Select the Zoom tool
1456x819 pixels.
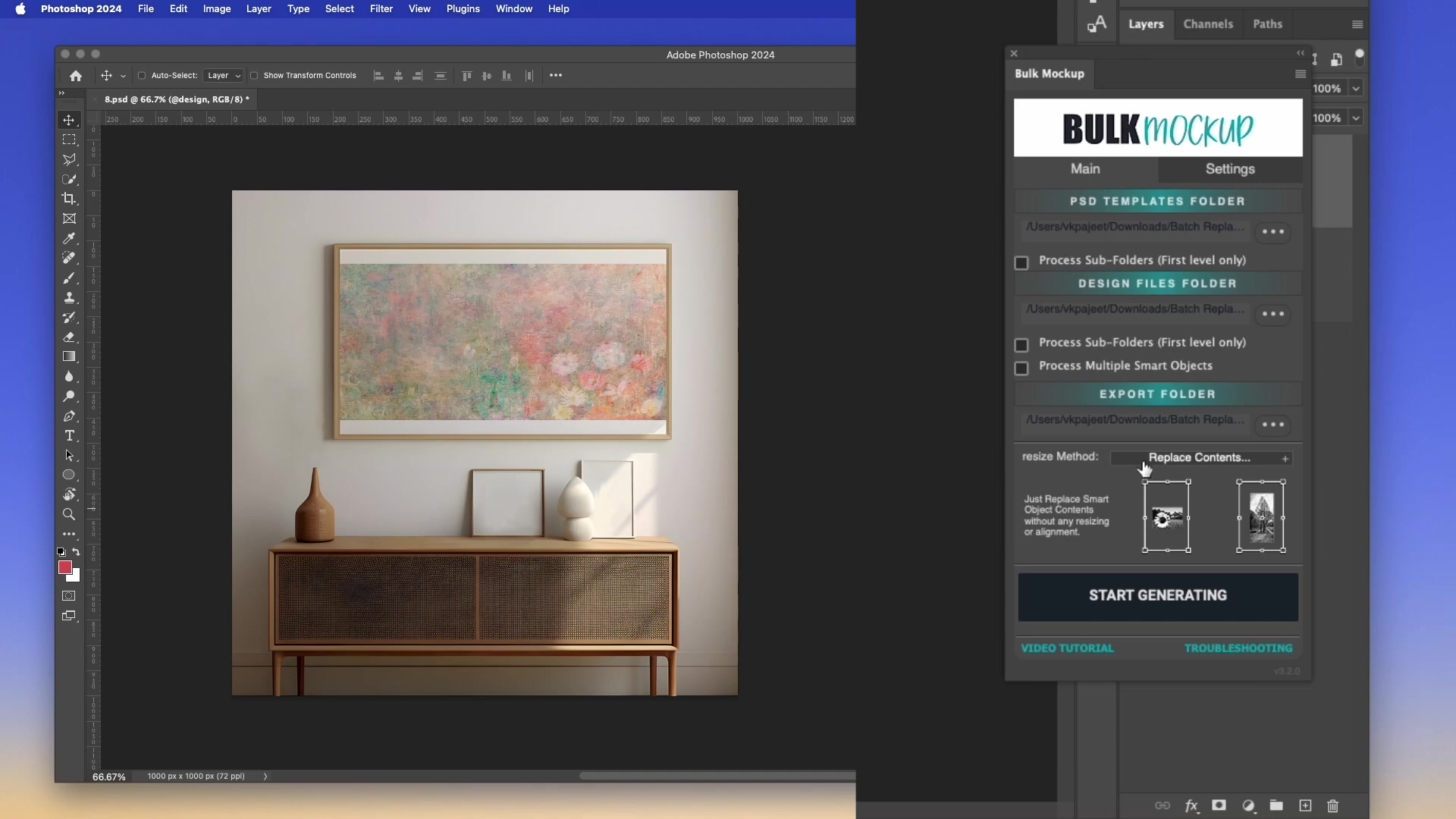point(69,514)
